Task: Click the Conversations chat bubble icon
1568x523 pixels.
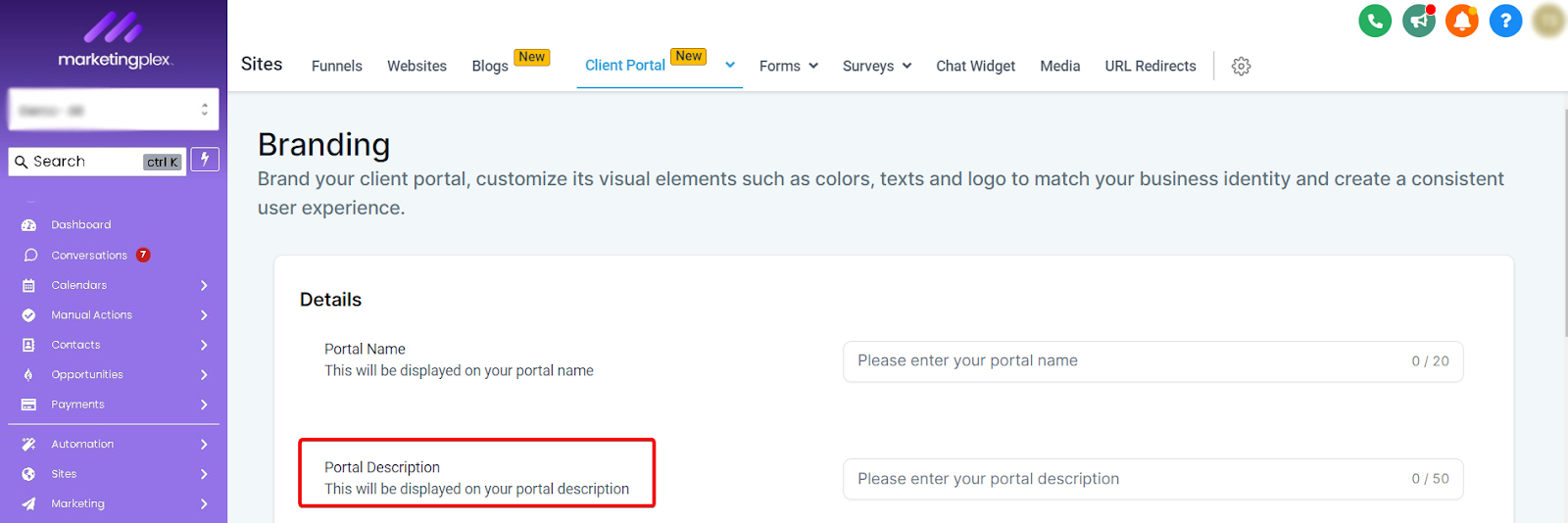Action: click(x=30, y=255)
